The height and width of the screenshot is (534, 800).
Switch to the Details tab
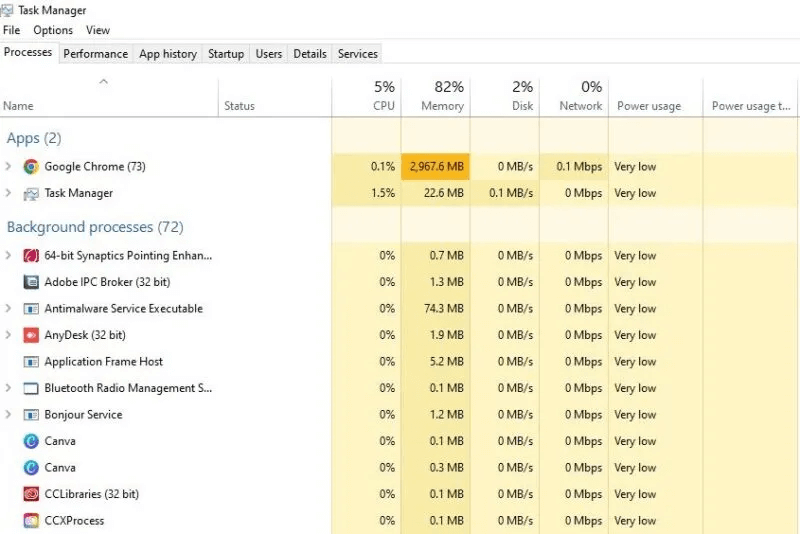coord(310,54)
